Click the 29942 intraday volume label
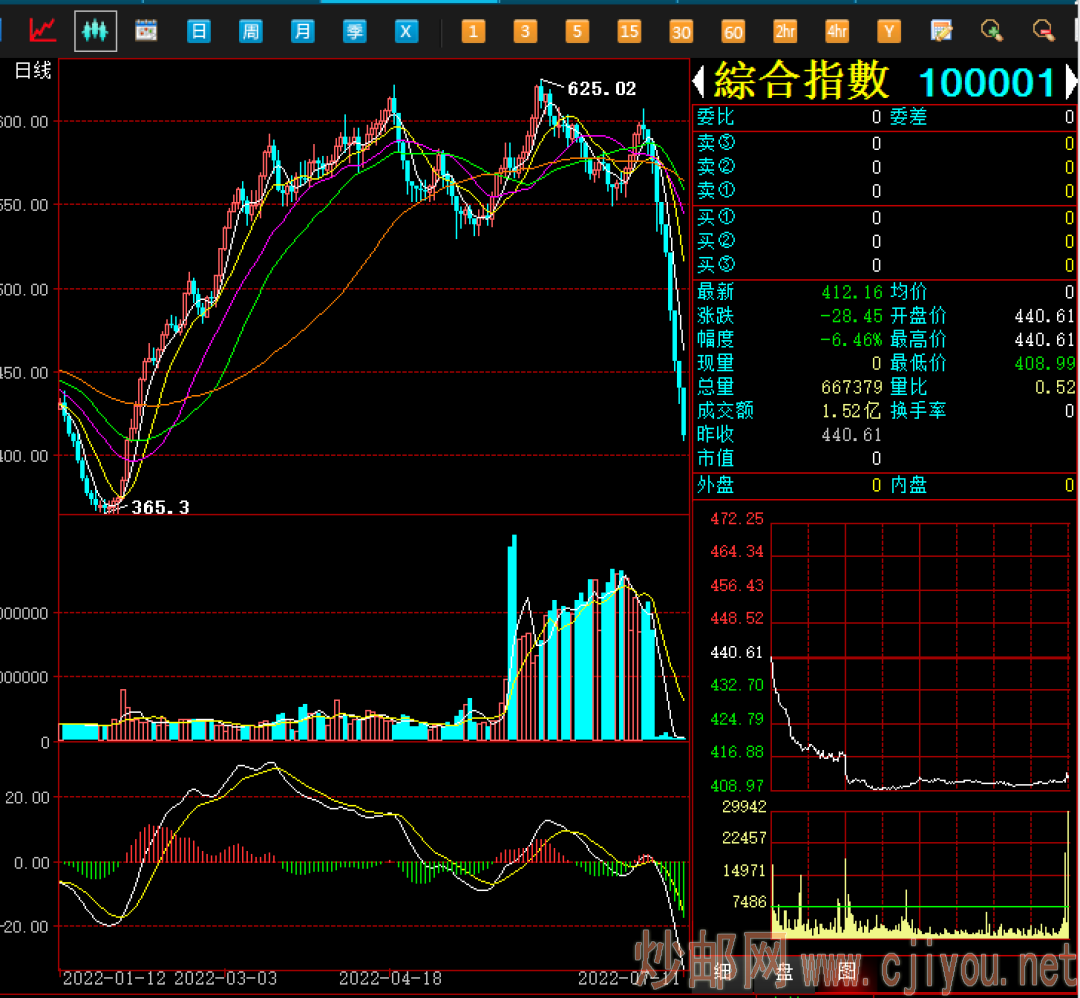Viewport: 1080px width, 998px height. tap(744, 807)
